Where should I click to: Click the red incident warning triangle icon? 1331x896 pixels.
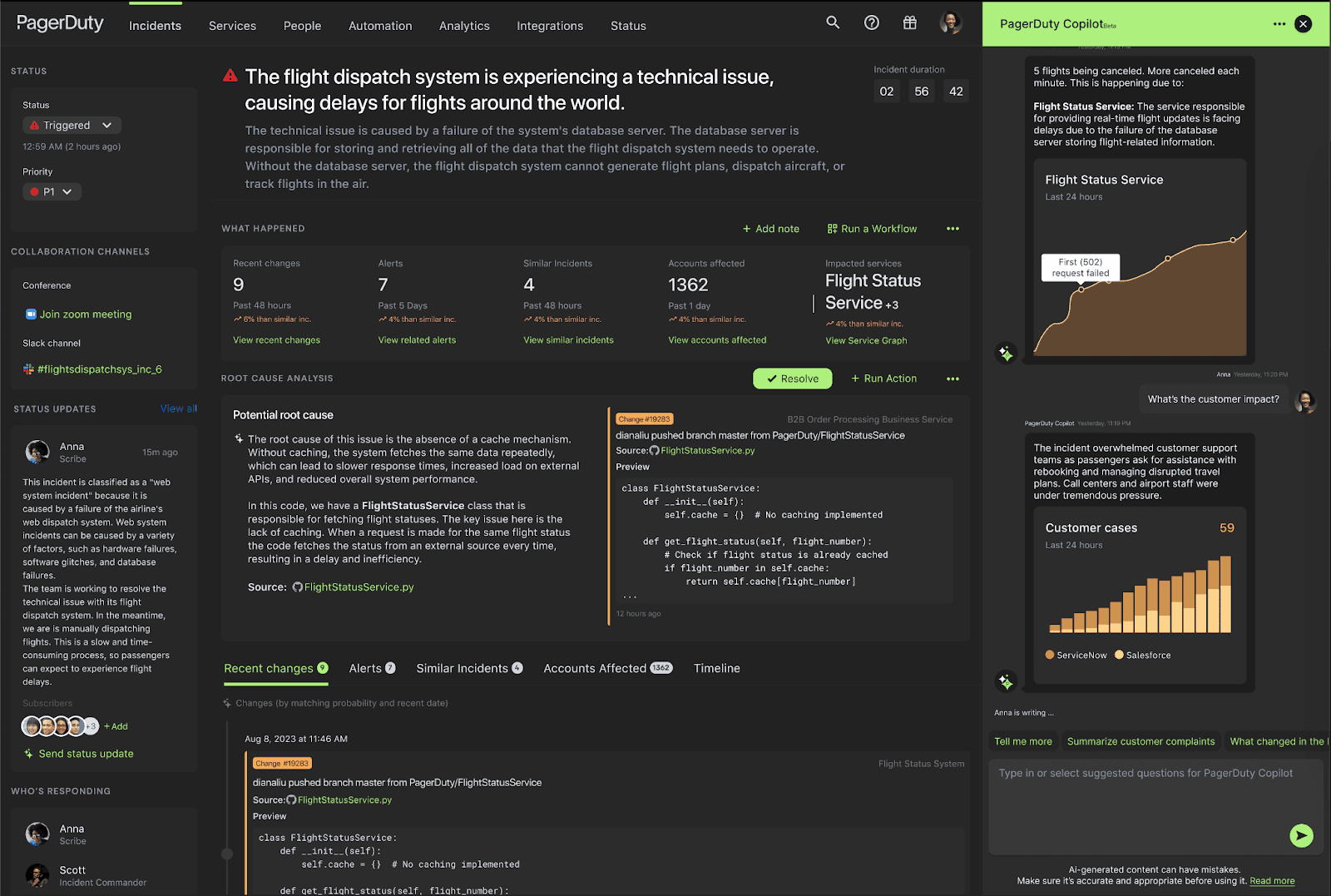pos(230,76)
